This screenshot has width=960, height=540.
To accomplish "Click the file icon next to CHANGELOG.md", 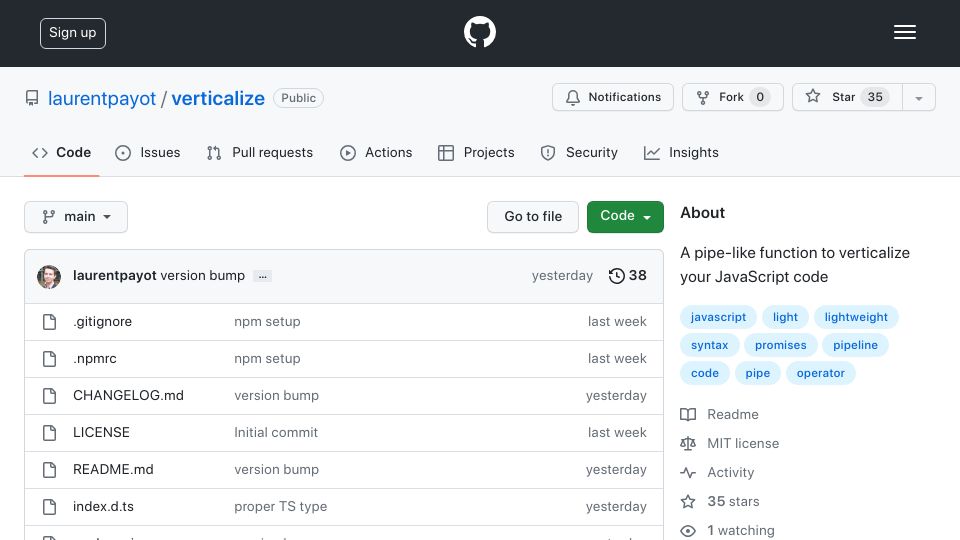I will (50, 396).
